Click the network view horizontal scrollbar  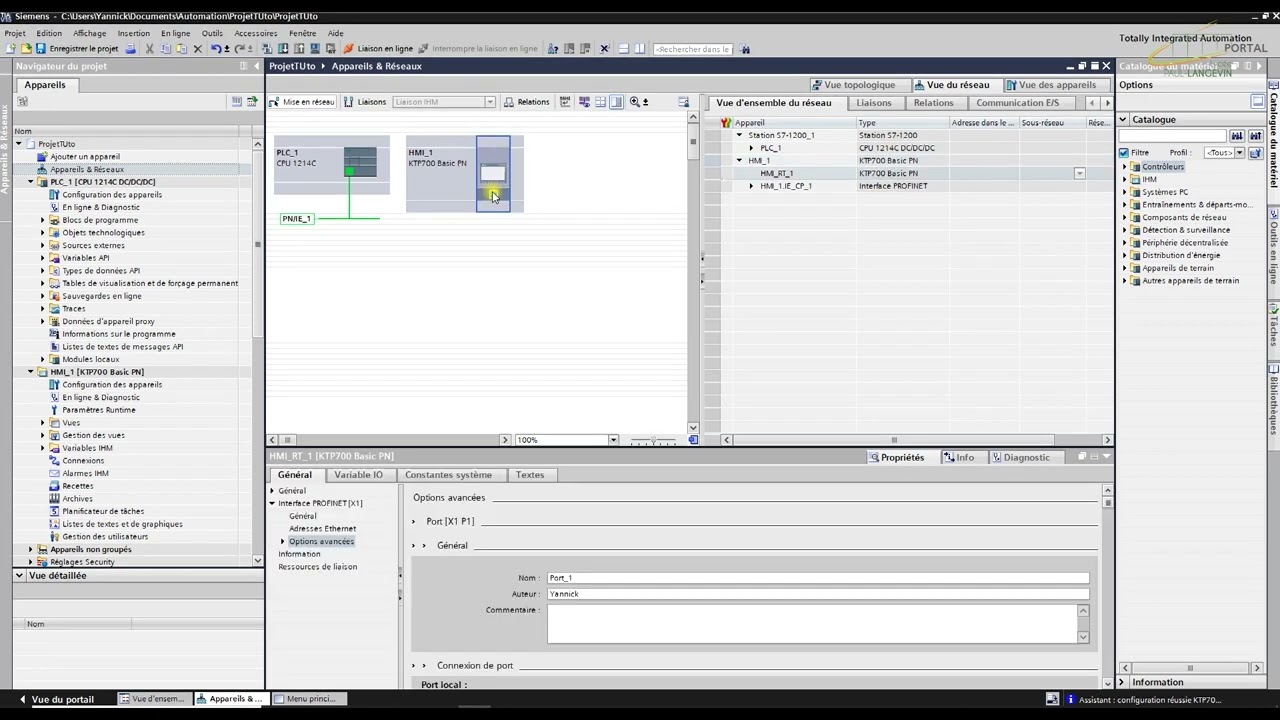click(390, 440)
